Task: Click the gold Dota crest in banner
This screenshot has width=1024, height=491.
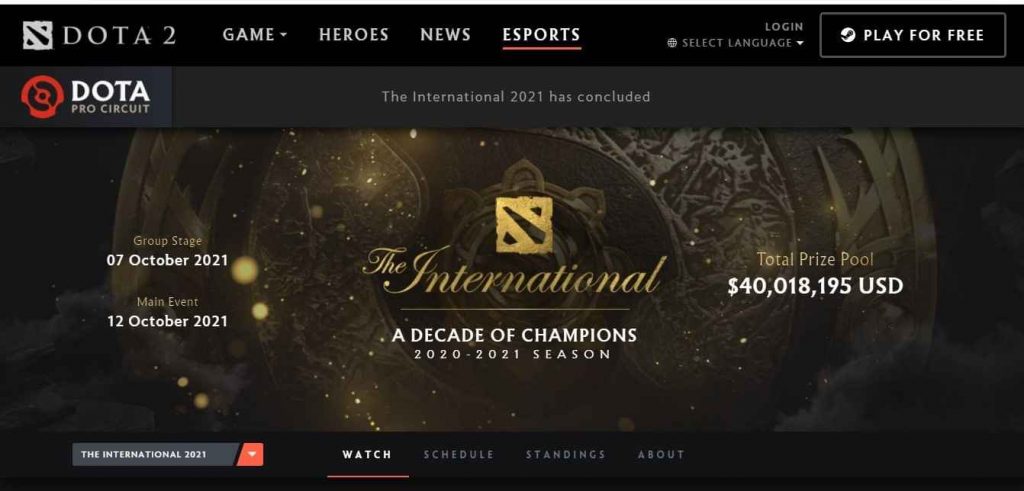Action: (524, 225)
